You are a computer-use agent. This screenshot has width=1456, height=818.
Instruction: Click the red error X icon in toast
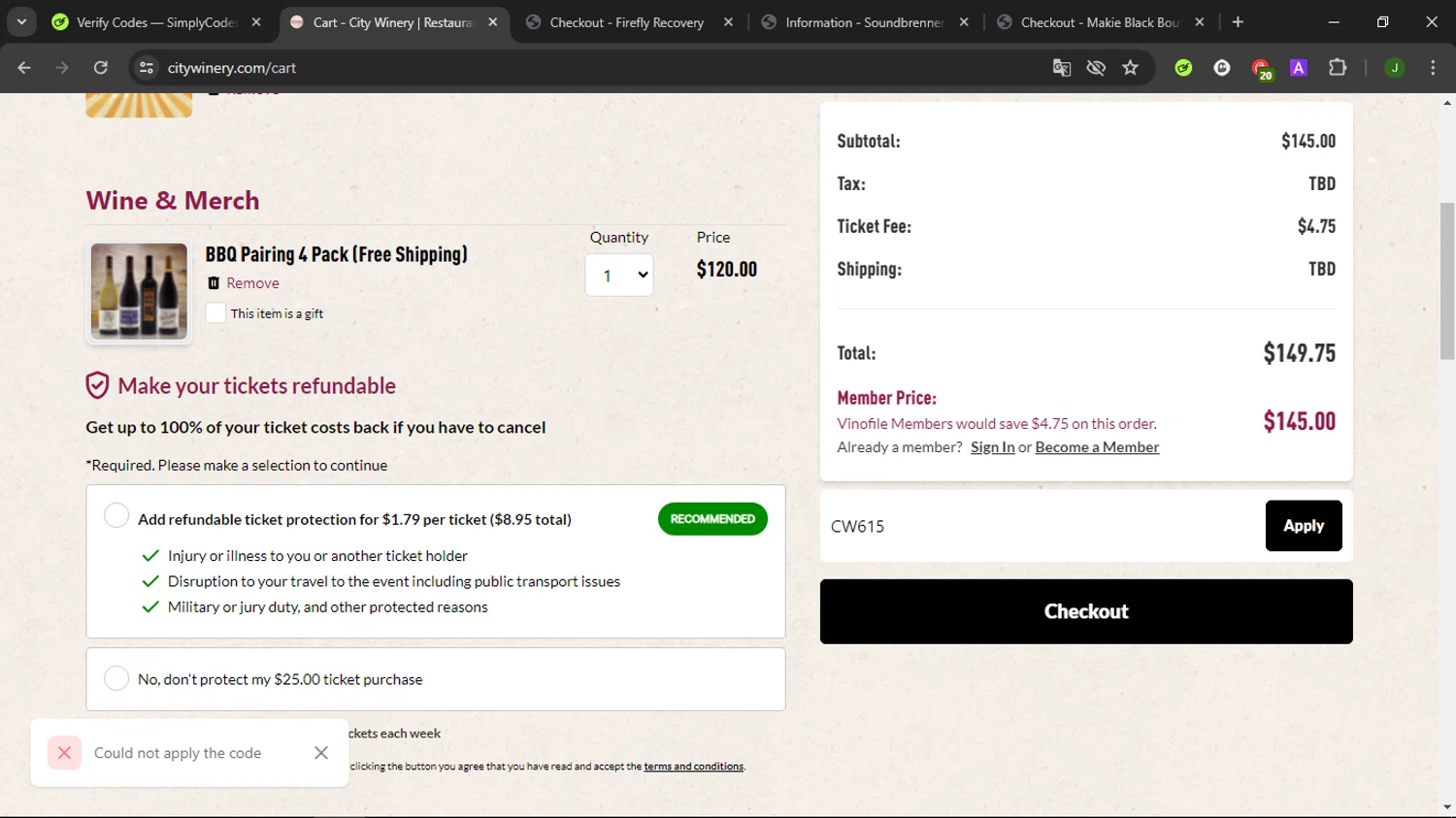pos(64,753)
